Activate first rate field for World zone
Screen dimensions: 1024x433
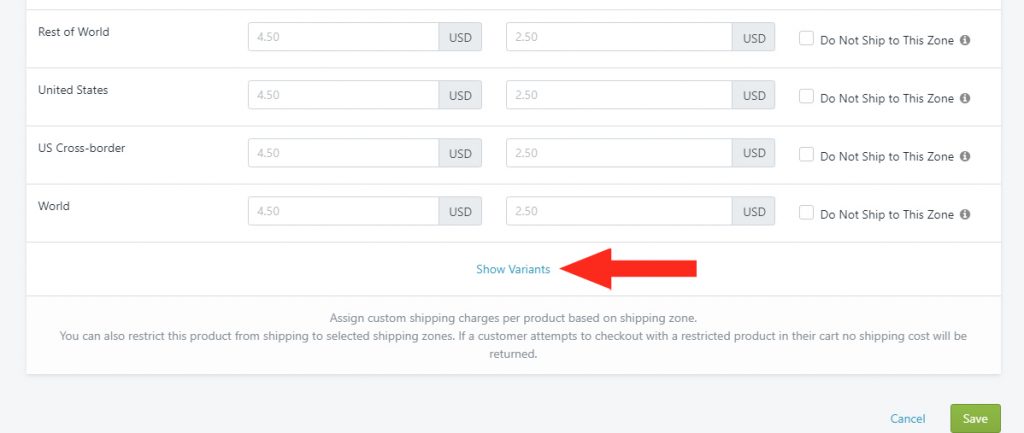point(344,212)
